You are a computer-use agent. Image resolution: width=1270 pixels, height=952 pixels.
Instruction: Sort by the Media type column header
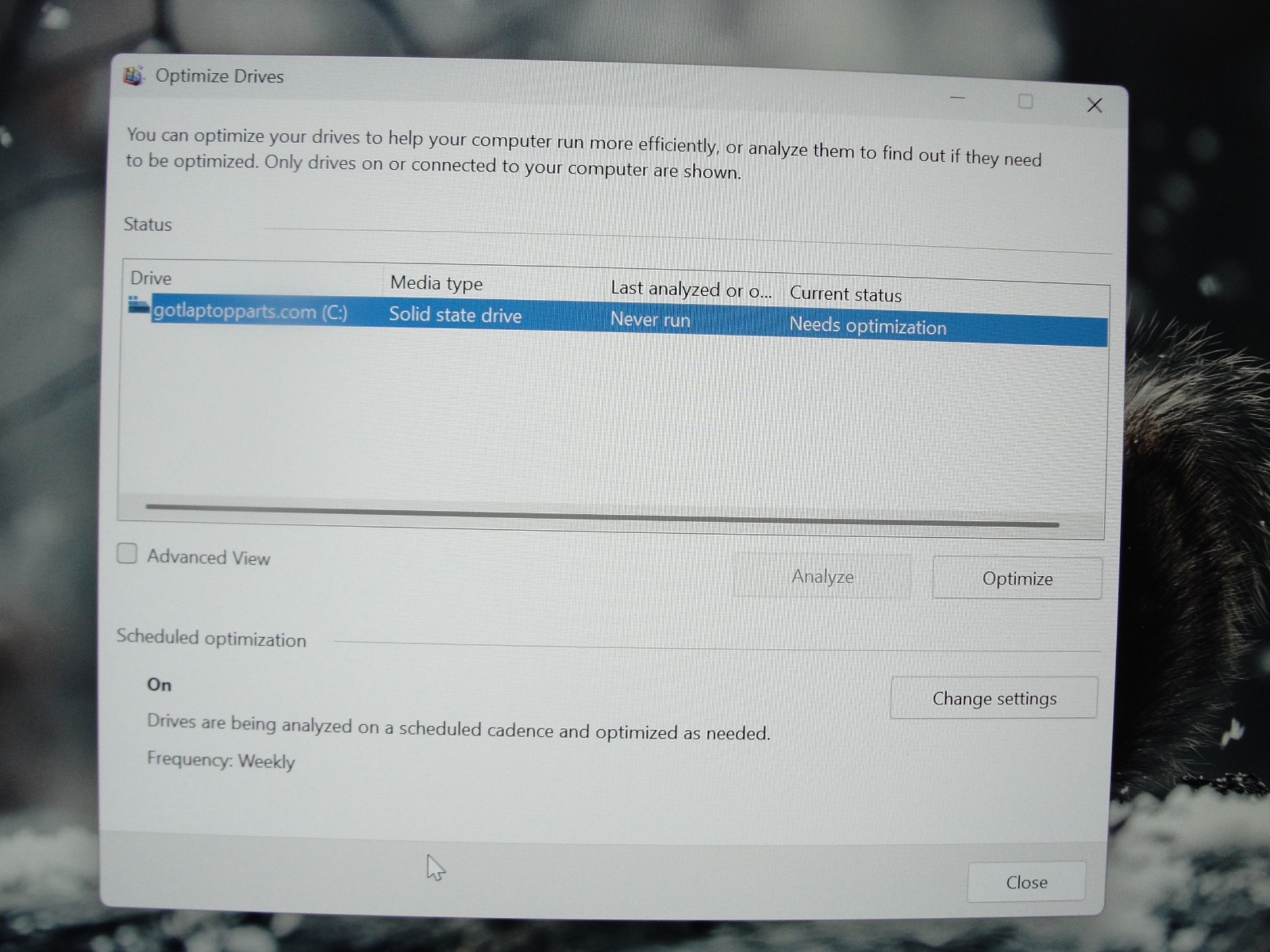click(436, 283)
